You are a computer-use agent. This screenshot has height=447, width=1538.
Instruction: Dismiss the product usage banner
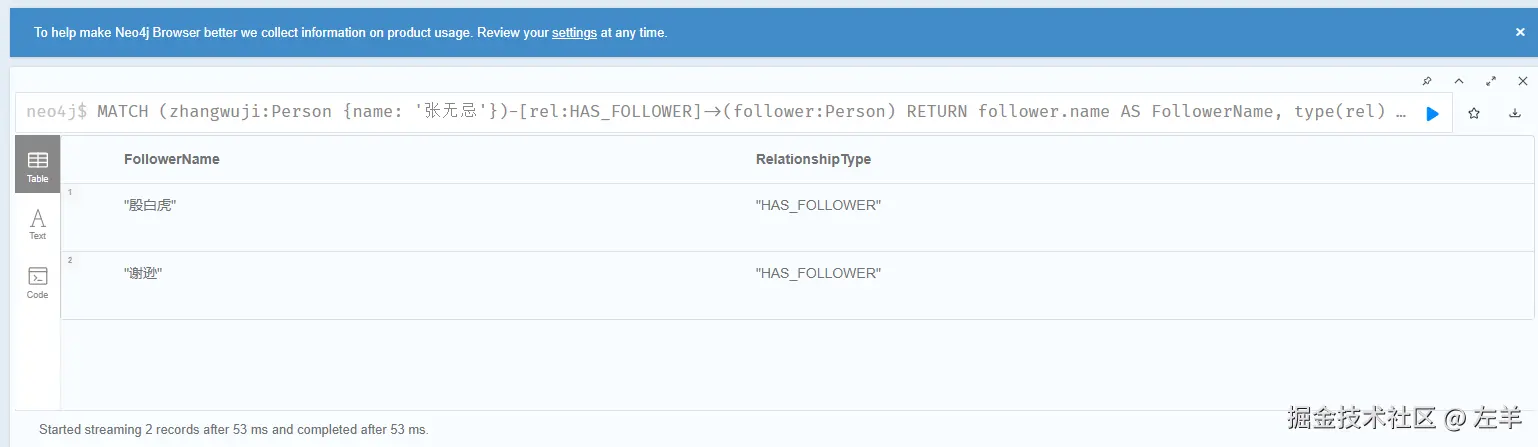pyautogui.click(x=1520, y=32)
